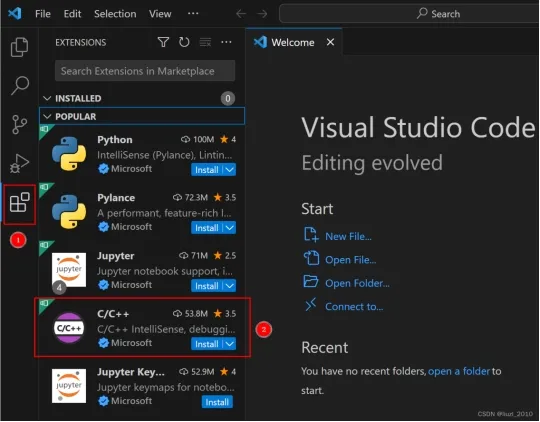Click Microsoft publisher name under Jupyter Keymap
Image resolution: width=540 pixels, height=422 pixels.
point(132,401)
